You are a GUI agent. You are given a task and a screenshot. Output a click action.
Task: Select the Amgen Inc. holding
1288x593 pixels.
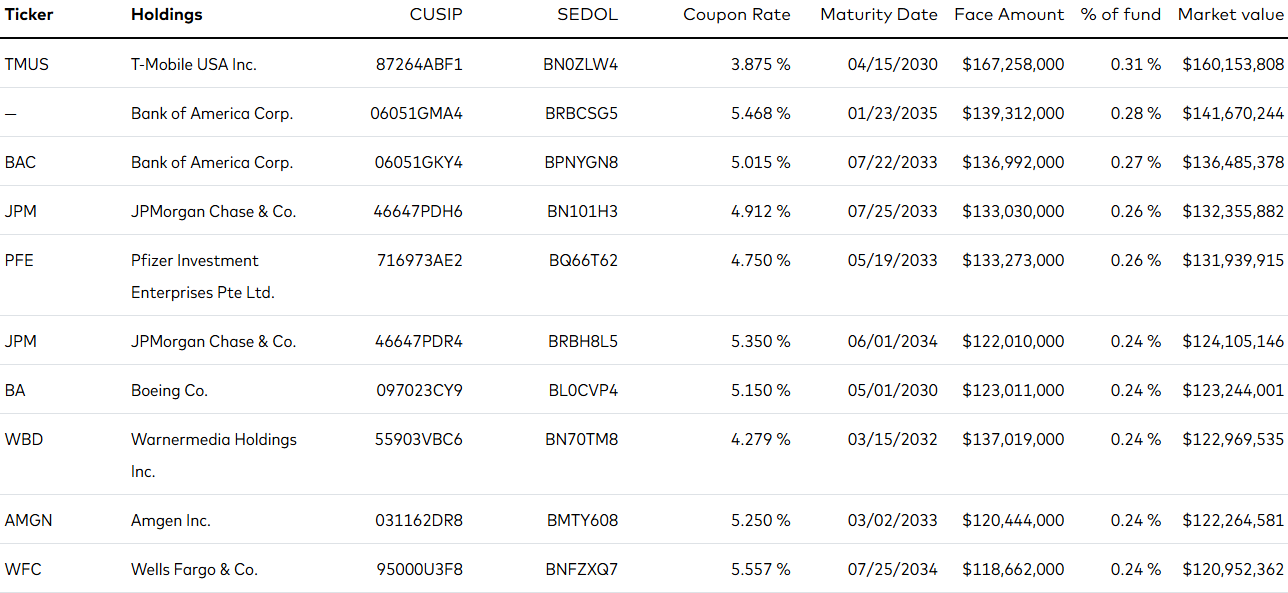pyautogui.click(x=171, y=520)
